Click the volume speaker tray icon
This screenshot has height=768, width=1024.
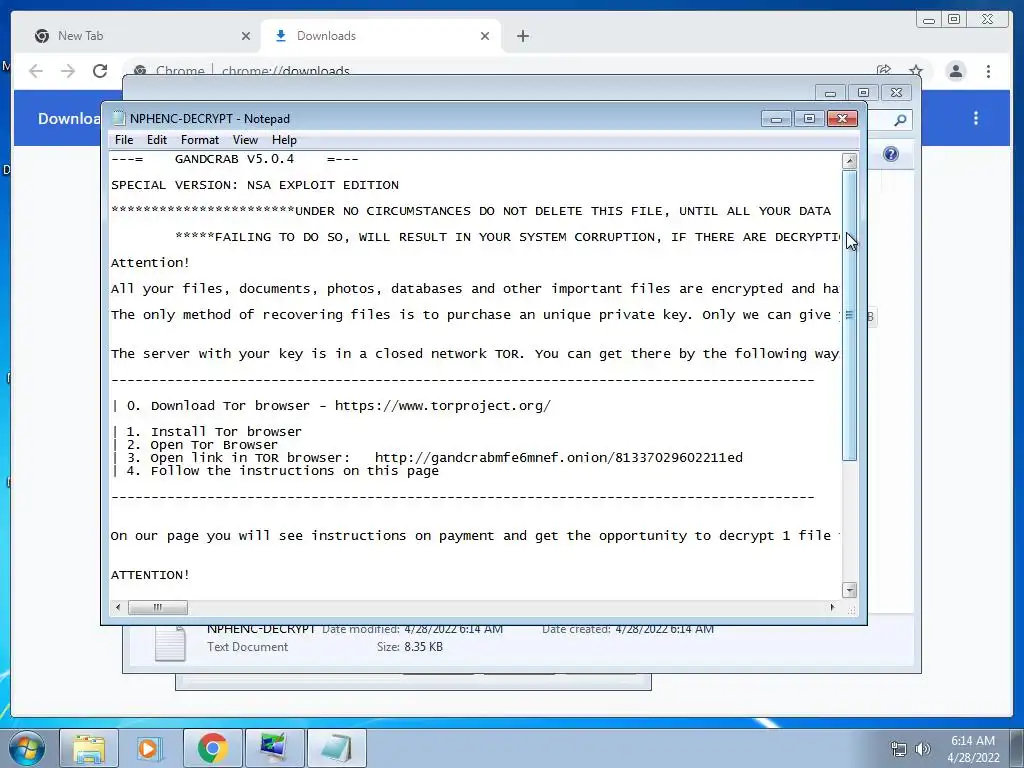click(x=922, y=749)
